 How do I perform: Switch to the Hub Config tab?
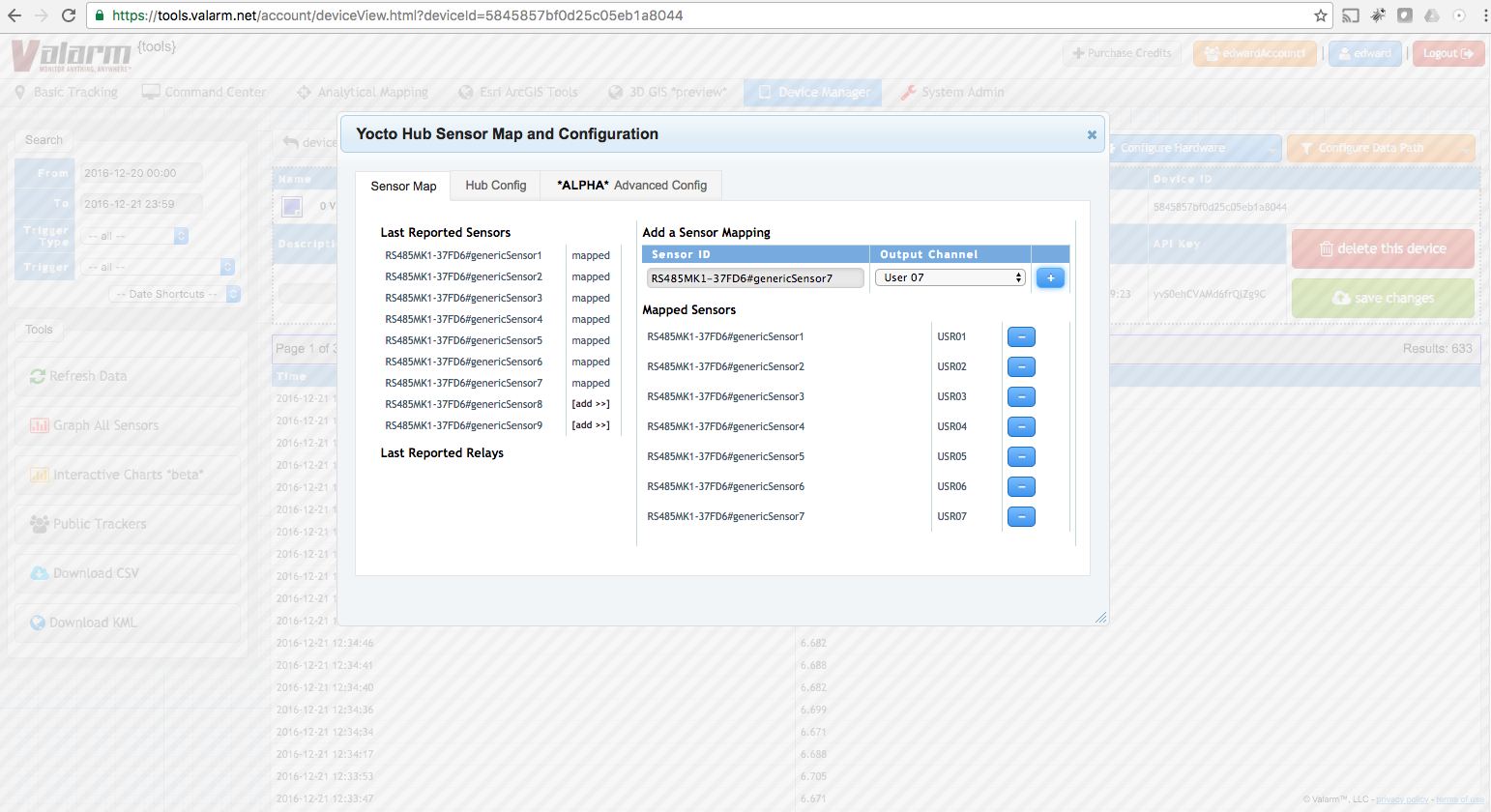pyautogui.click(x=496, y=186)
